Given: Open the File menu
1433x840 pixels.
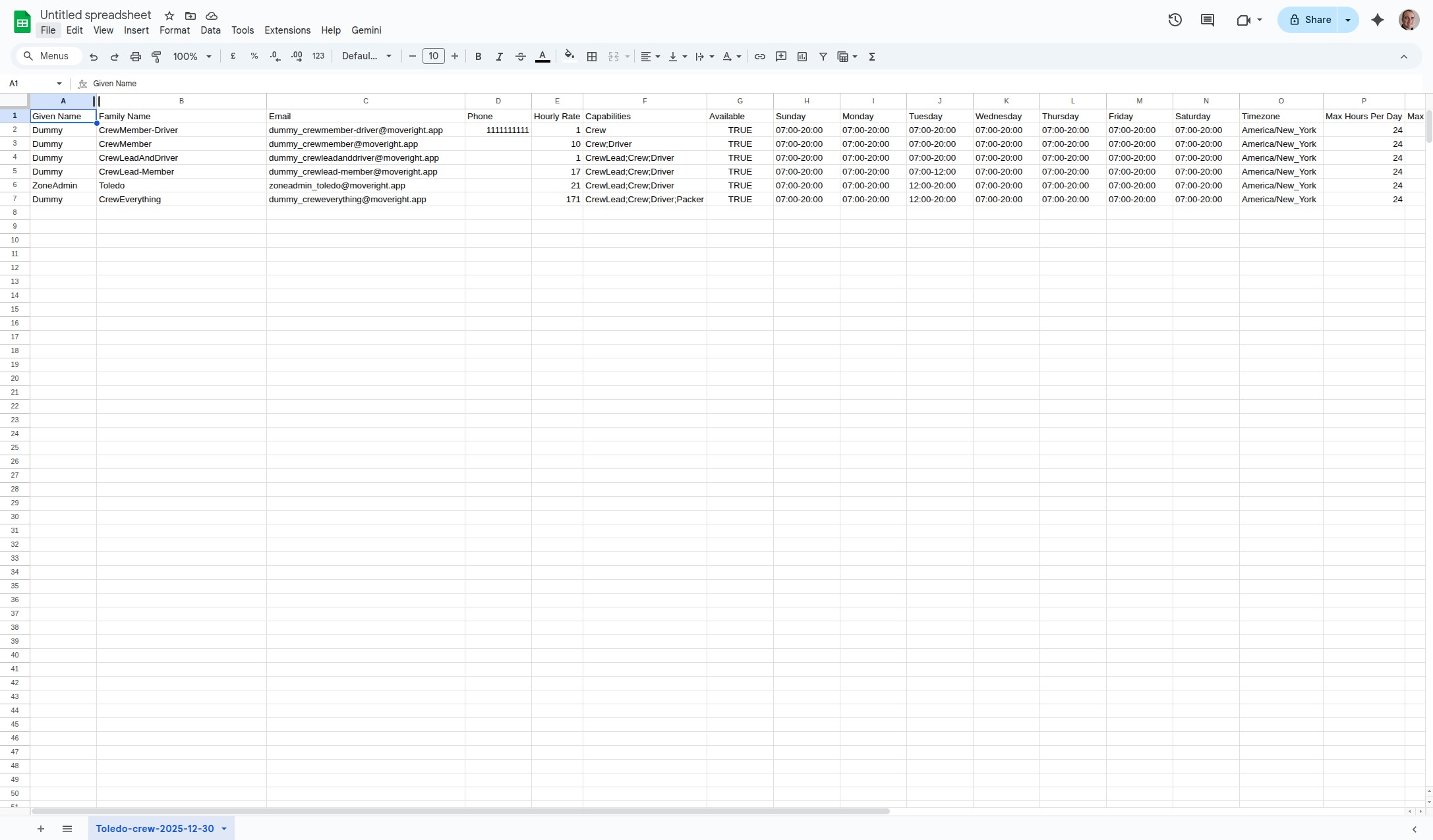Looking at the screenshot, I should click(x=48, y=30).
